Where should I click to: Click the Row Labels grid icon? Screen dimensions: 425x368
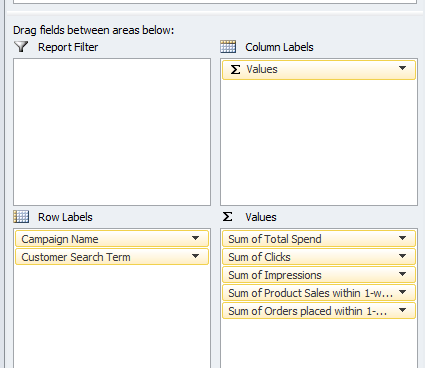(x=21, y=217)
